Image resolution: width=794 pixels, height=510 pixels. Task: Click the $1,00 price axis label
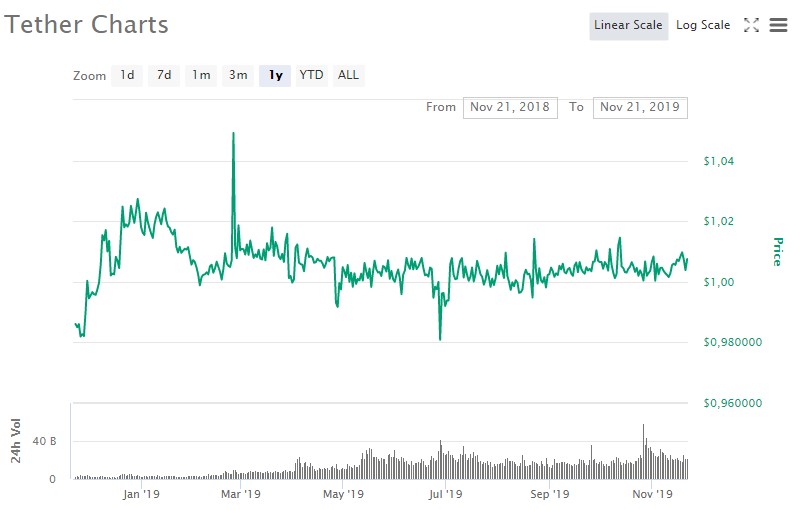click(719, 282)
